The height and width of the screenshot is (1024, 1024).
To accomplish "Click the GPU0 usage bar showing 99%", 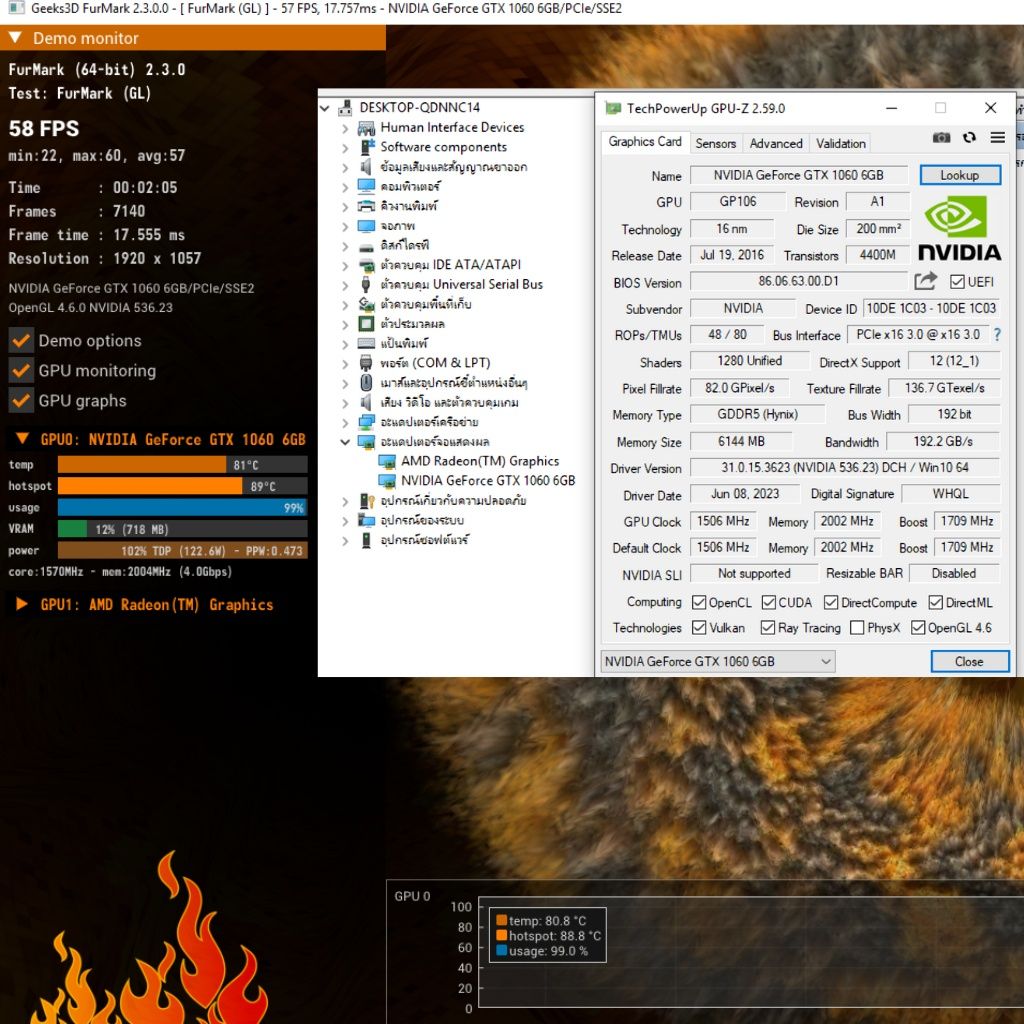I will (182, 507).
